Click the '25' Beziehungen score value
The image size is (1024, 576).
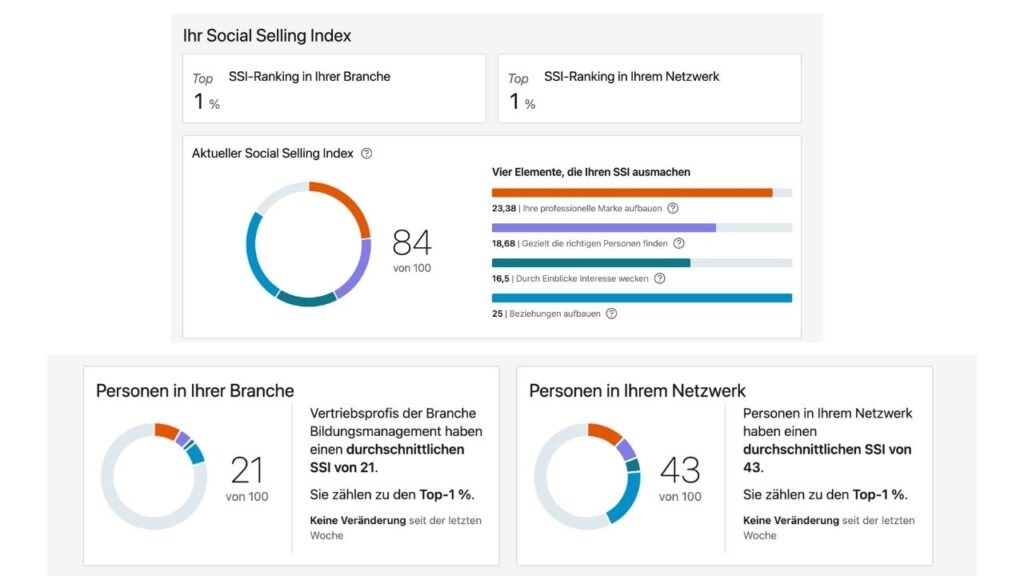[497, 314]
